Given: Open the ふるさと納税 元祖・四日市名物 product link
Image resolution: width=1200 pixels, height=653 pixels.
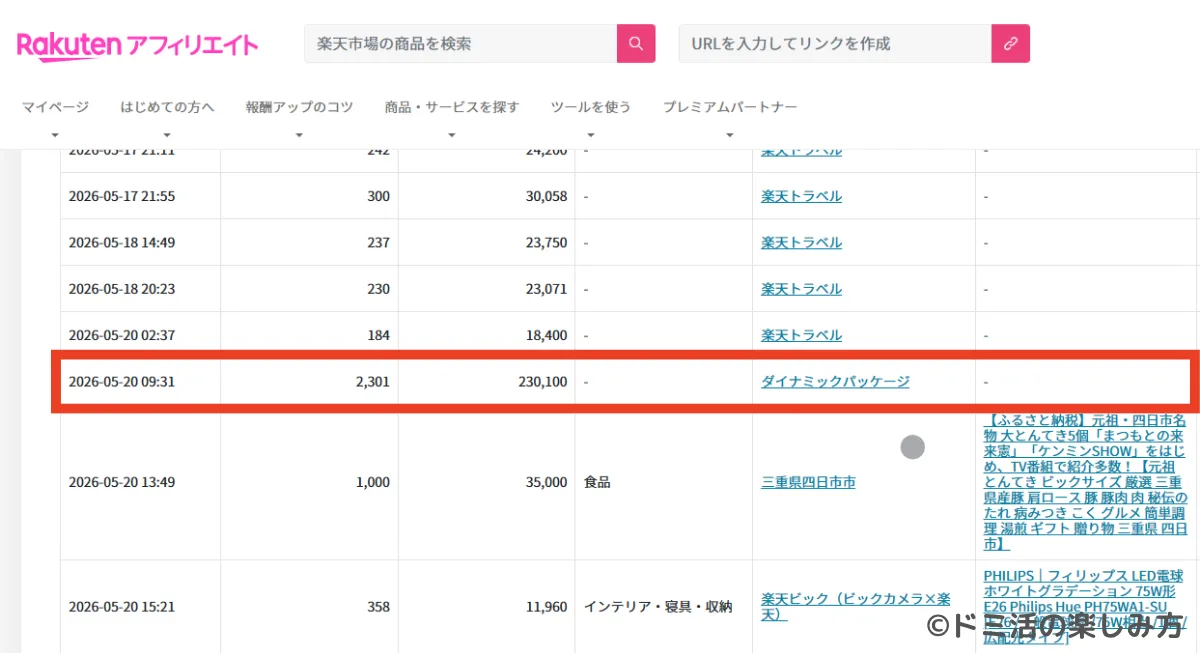Looking at the screenshot, I should (1085, 482).
